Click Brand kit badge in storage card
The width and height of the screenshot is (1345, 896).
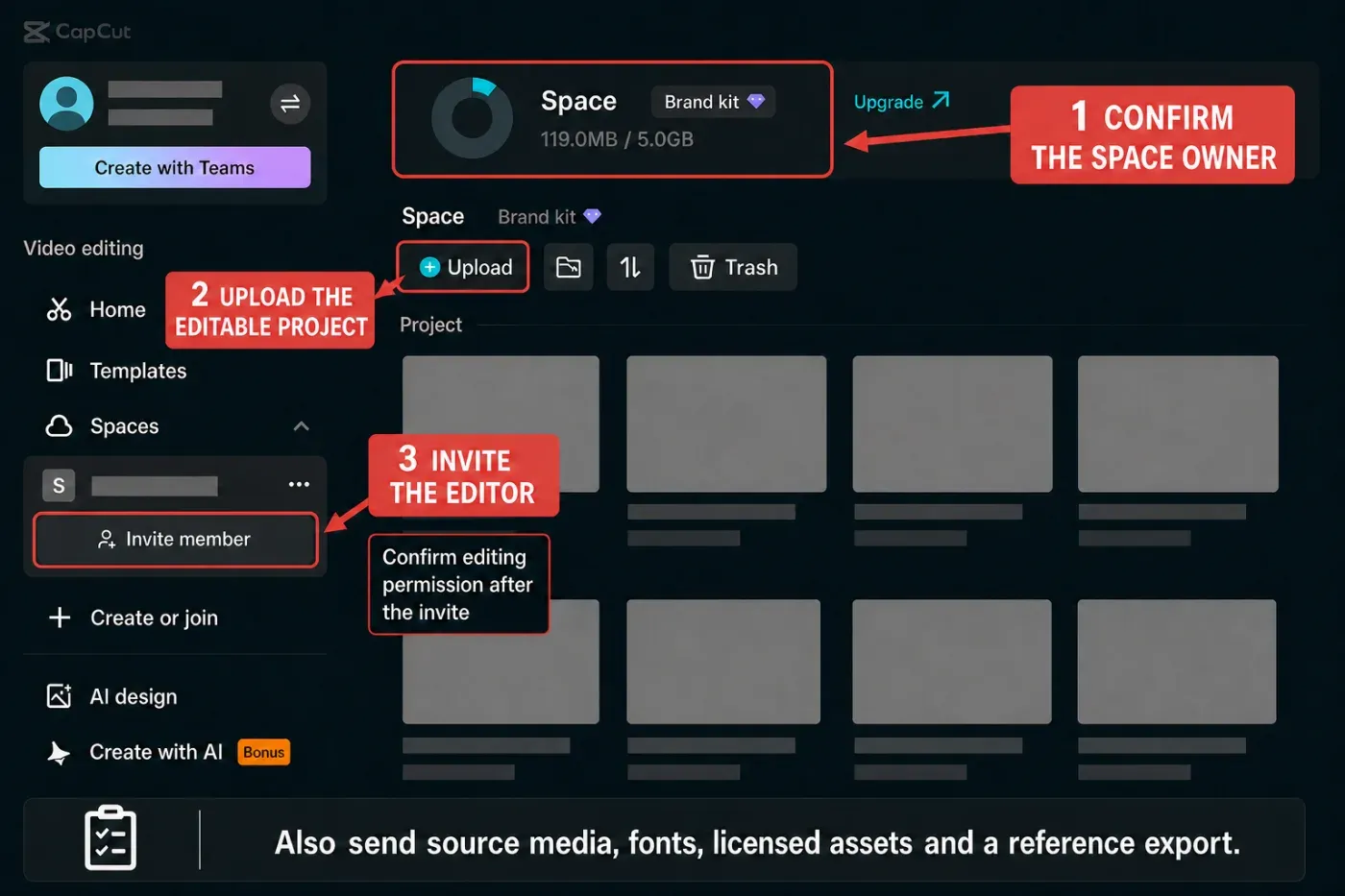[x=713, y=102]
